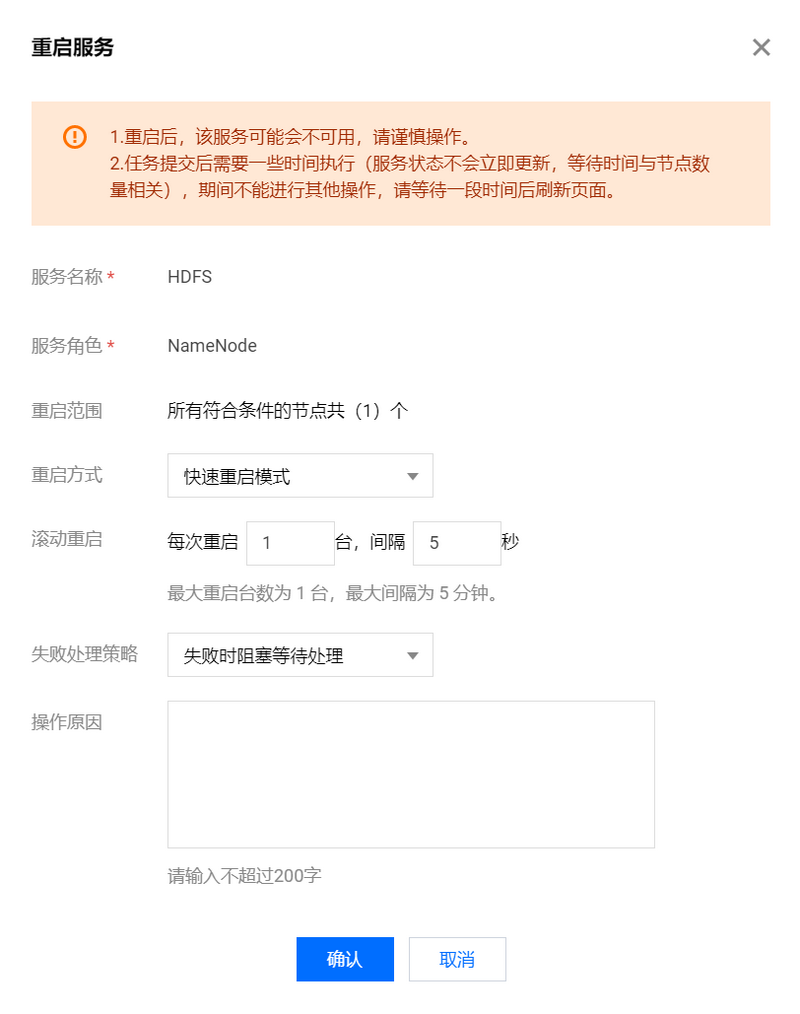Click the 请输入不超过200字 hint text
The image size is (800, 1014).
tap(244, 876)
